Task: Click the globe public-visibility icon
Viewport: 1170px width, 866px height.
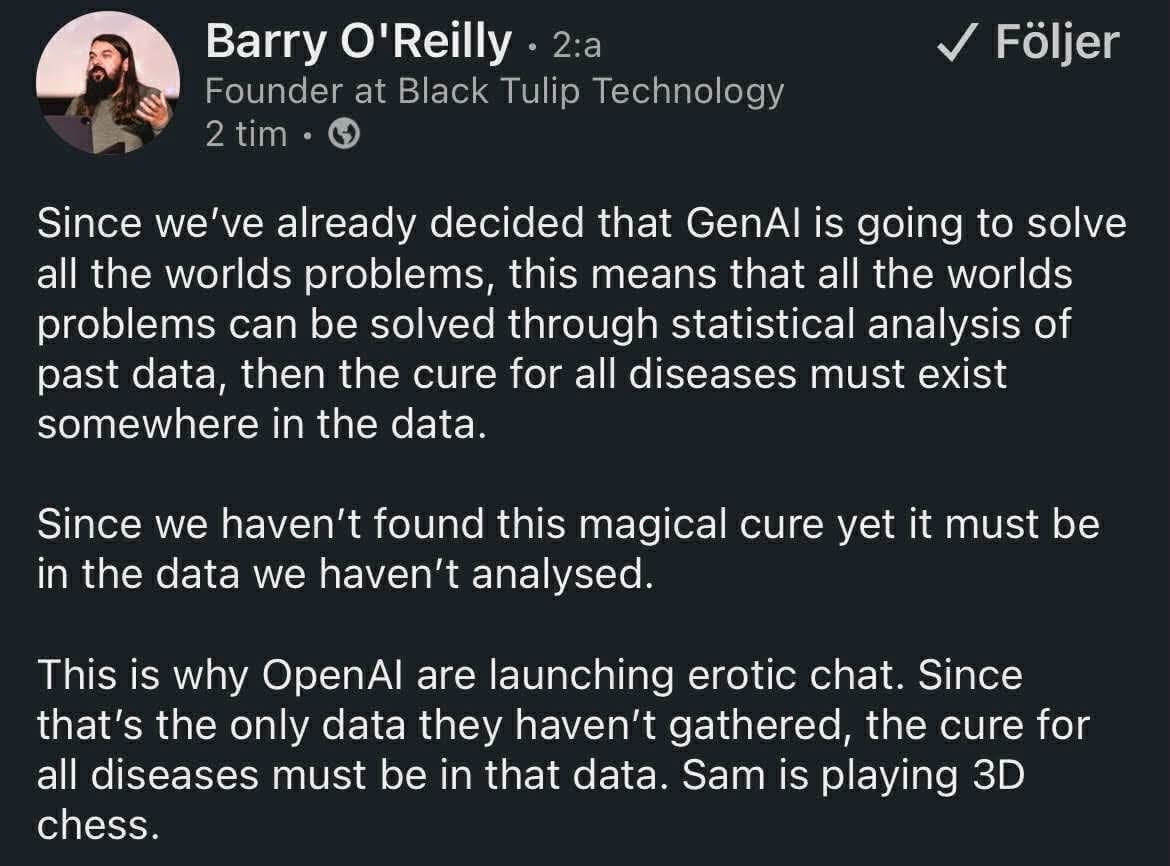Action: coord(344,134)
